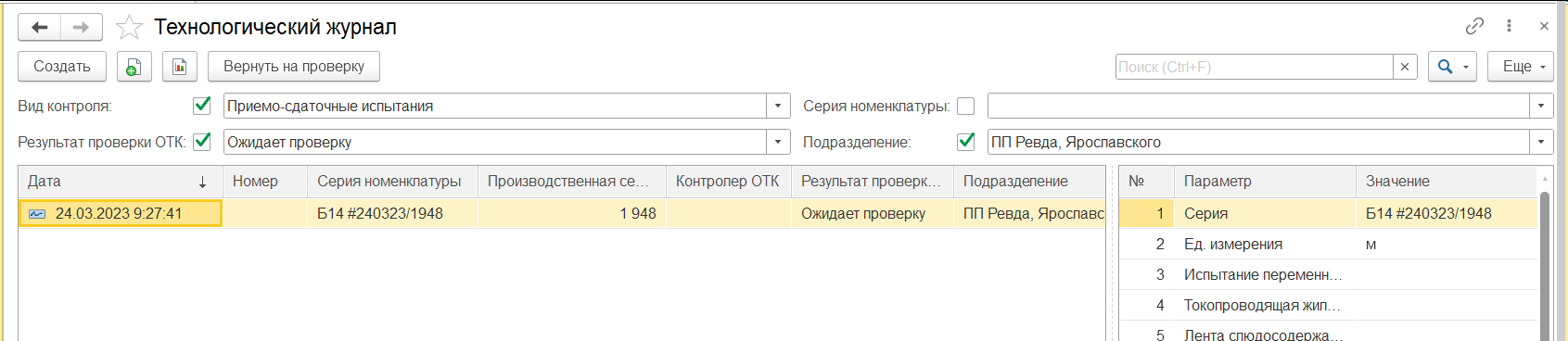Click the forward navigation arrow

click(82, 28)
